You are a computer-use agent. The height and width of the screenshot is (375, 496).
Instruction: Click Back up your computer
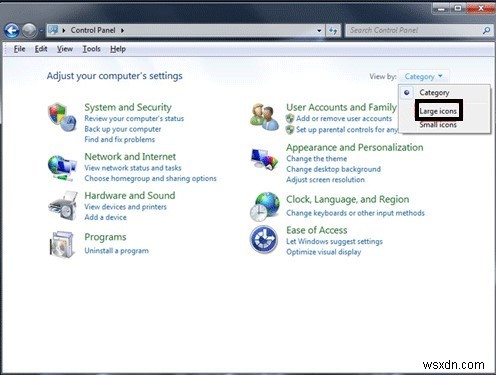[x=123, y=129]
